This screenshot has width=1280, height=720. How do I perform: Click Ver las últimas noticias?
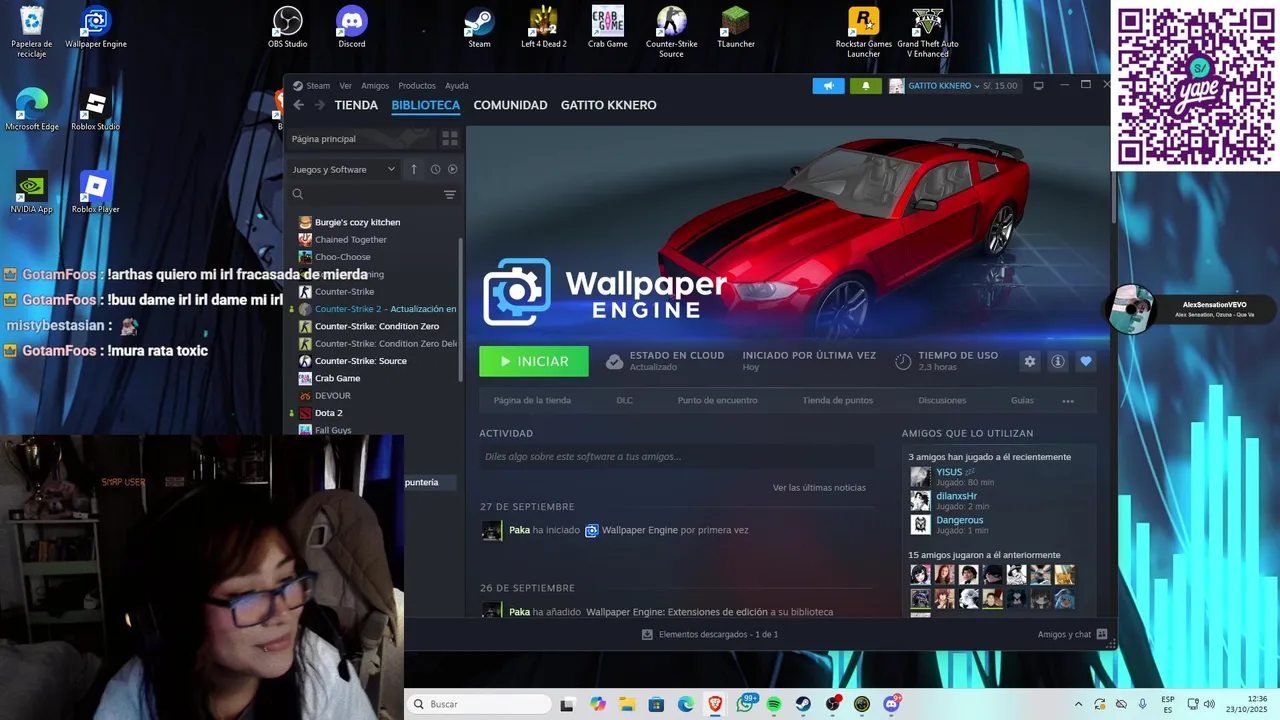[819, 488]
